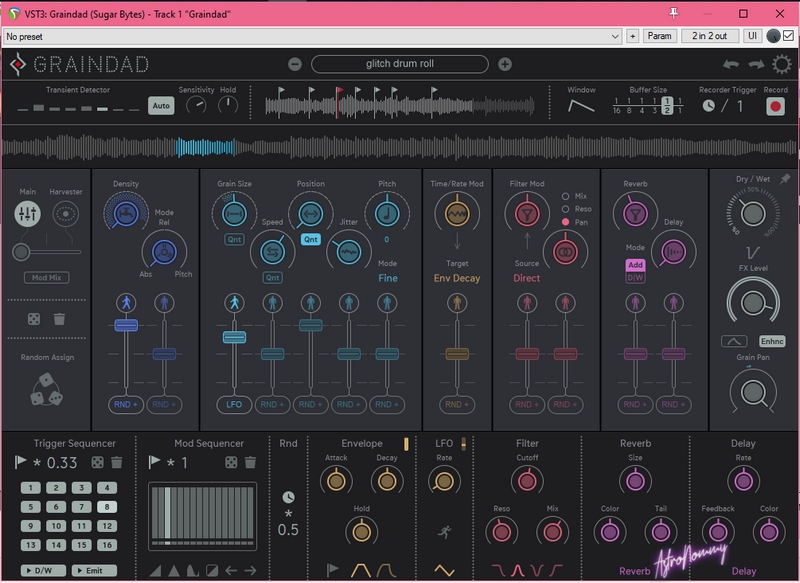Change the Target Env Decay selector

(x=457, y=278)
